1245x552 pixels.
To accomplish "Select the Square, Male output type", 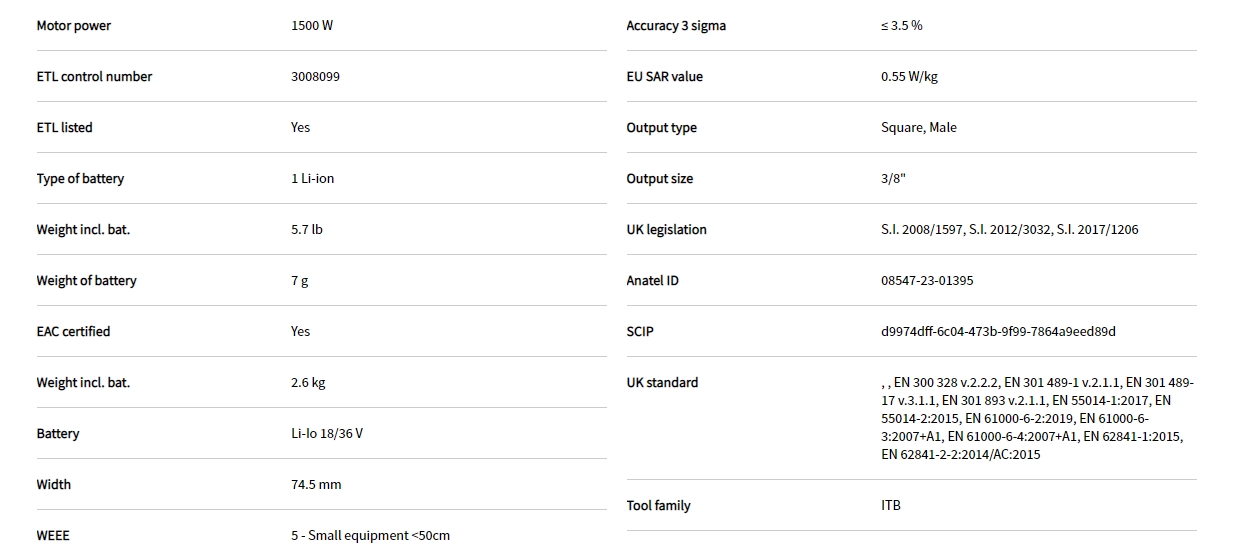I will pyautogui.click(x=918, y=128).
